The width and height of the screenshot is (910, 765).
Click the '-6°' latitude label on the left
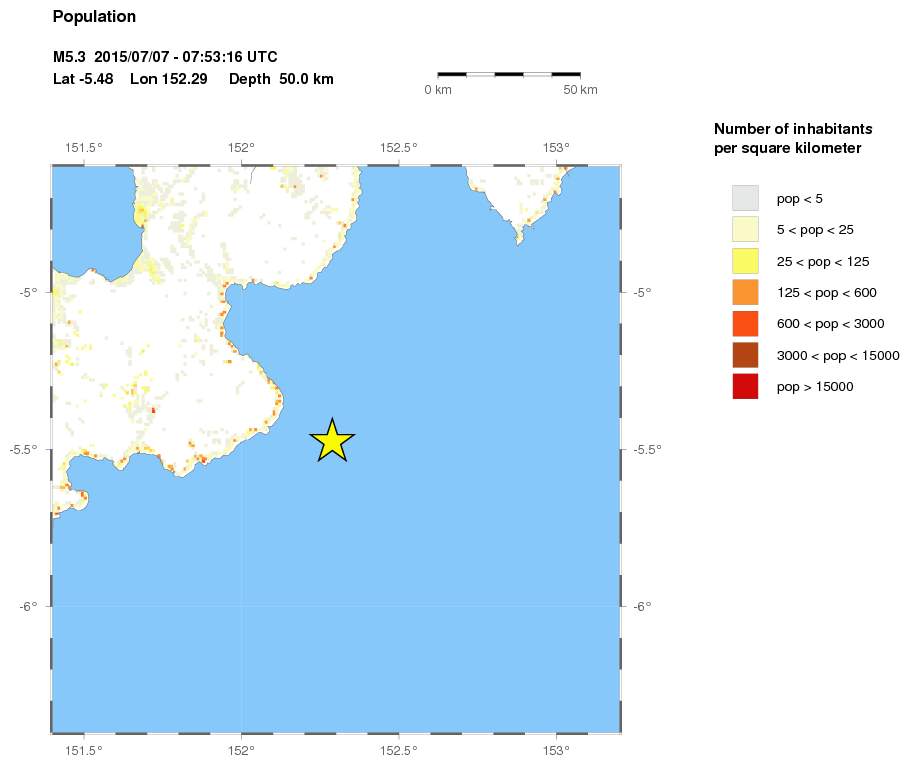[27, 606]
